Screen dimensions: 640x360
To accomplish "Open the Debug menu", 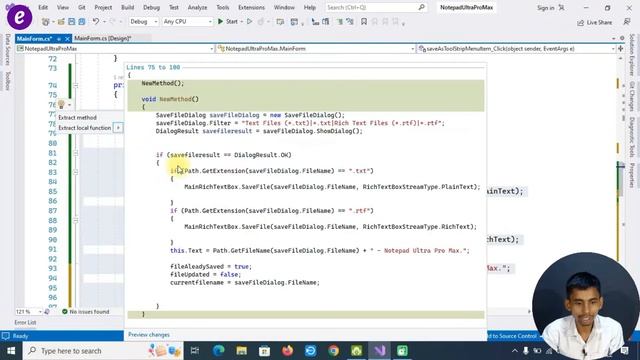I will [151, 7].
